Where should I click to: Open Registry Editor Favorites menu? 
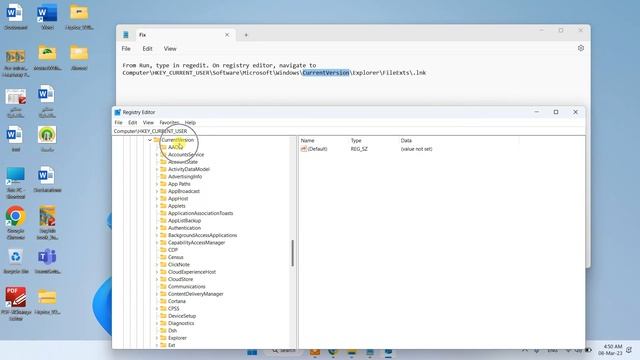pyautogui.click(x=169, y=122)
